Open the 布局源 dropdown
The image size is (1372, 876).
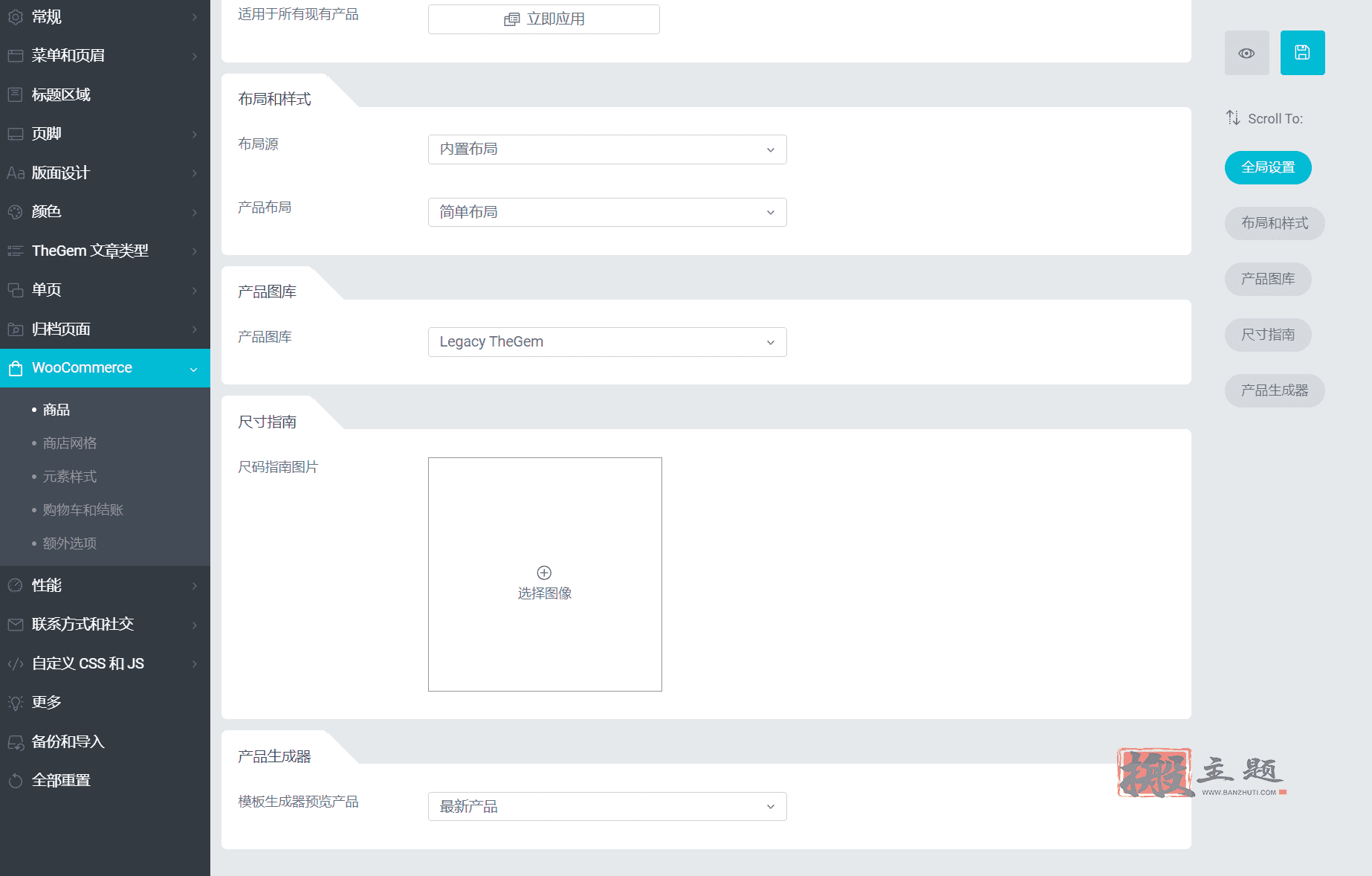click(x=607, y=149)
